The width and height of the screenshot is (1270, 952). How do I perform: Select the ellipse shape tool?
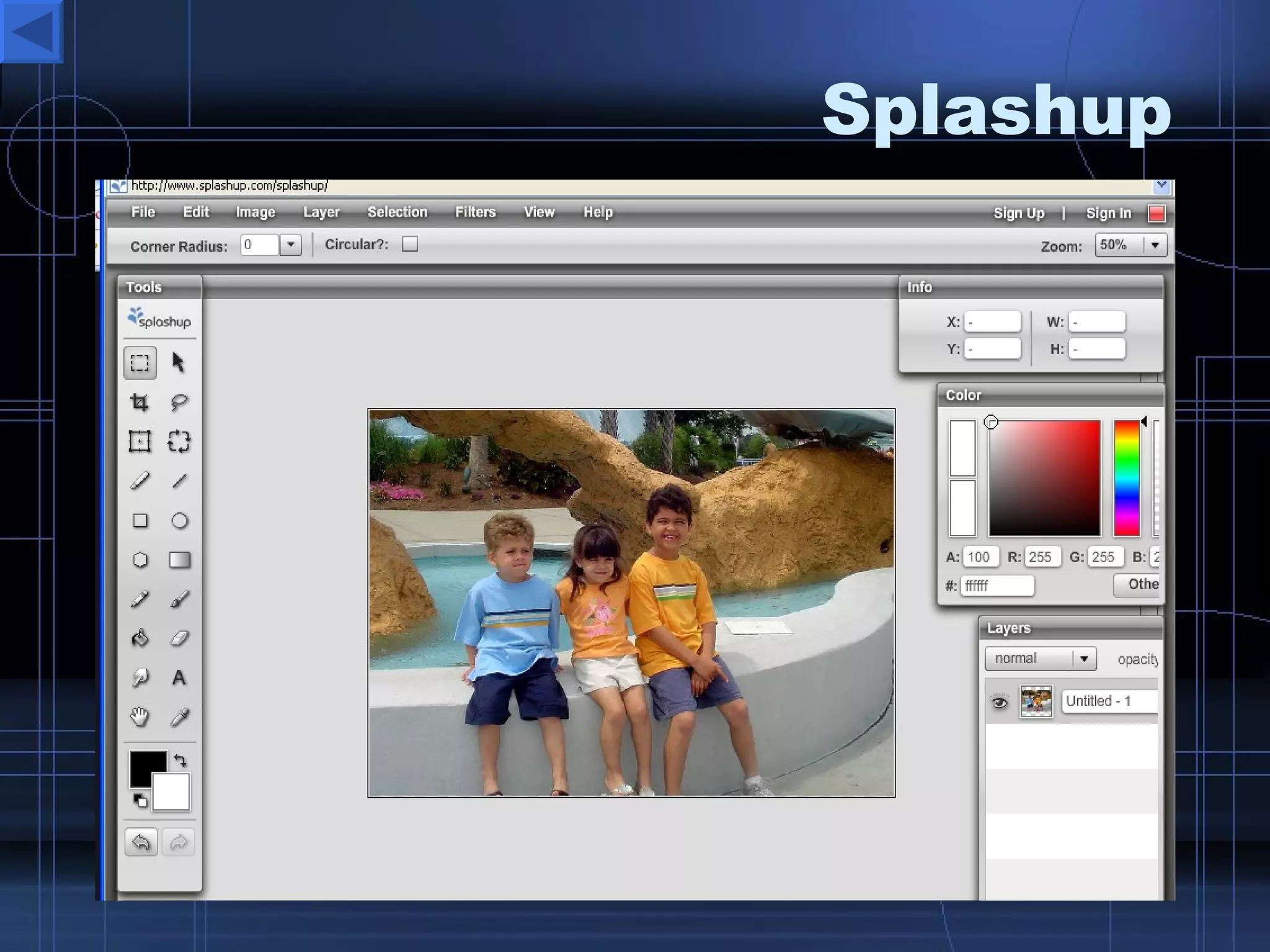pyautogui.click(x=179, y=521)
